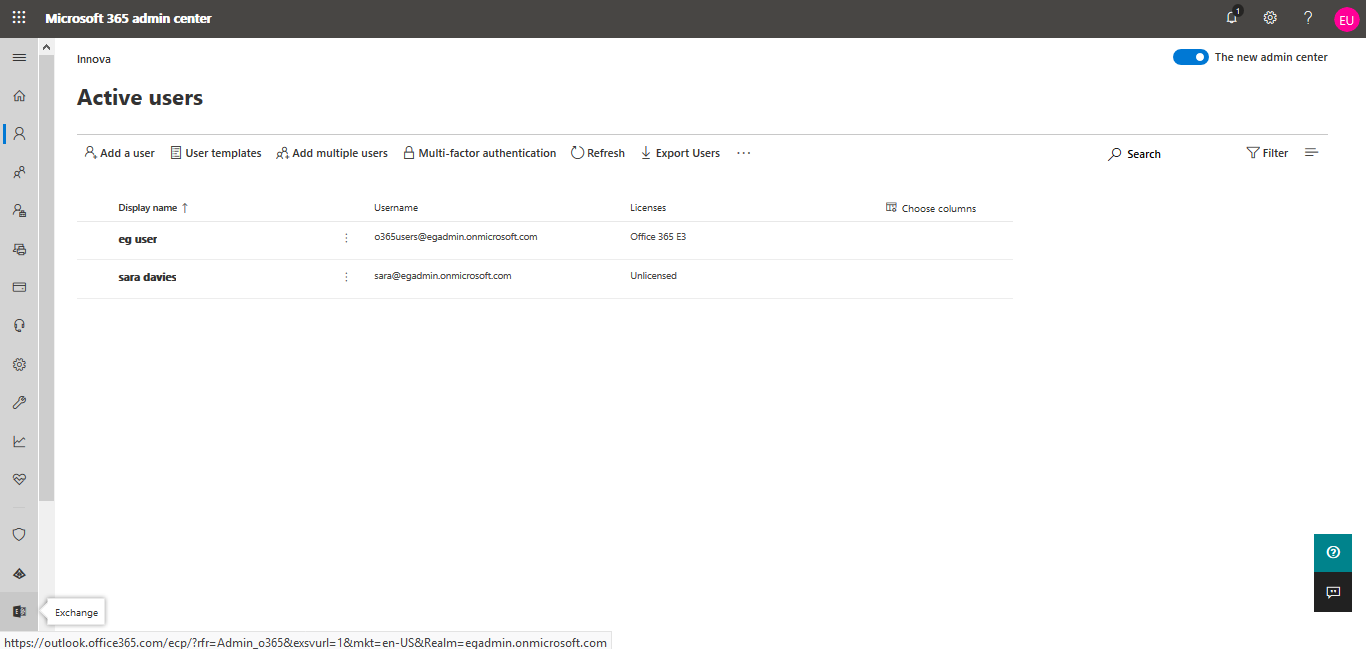Open Settings gear icon in sidebar
The width and height of the screenshot is (1366, 649).
[x=19, y=364]
